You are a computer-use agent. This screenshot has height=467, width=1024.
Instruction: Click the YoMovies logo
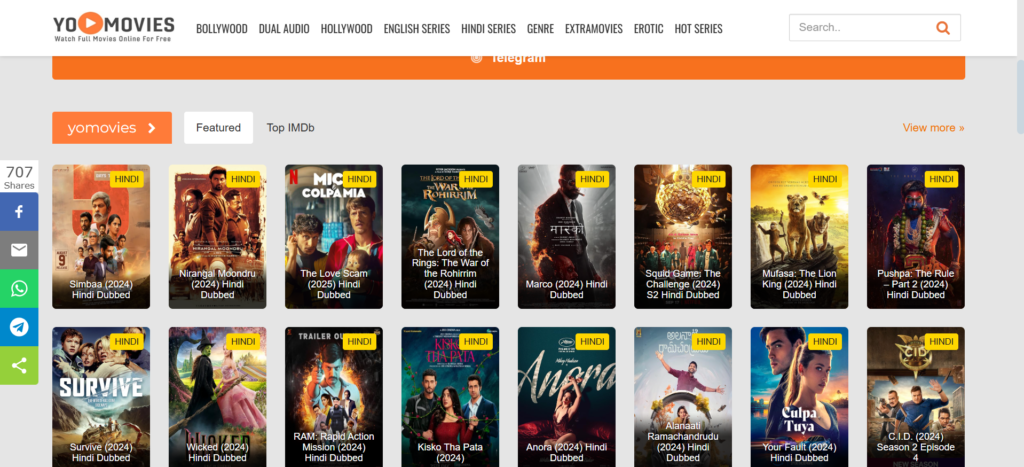click(114, 27)
